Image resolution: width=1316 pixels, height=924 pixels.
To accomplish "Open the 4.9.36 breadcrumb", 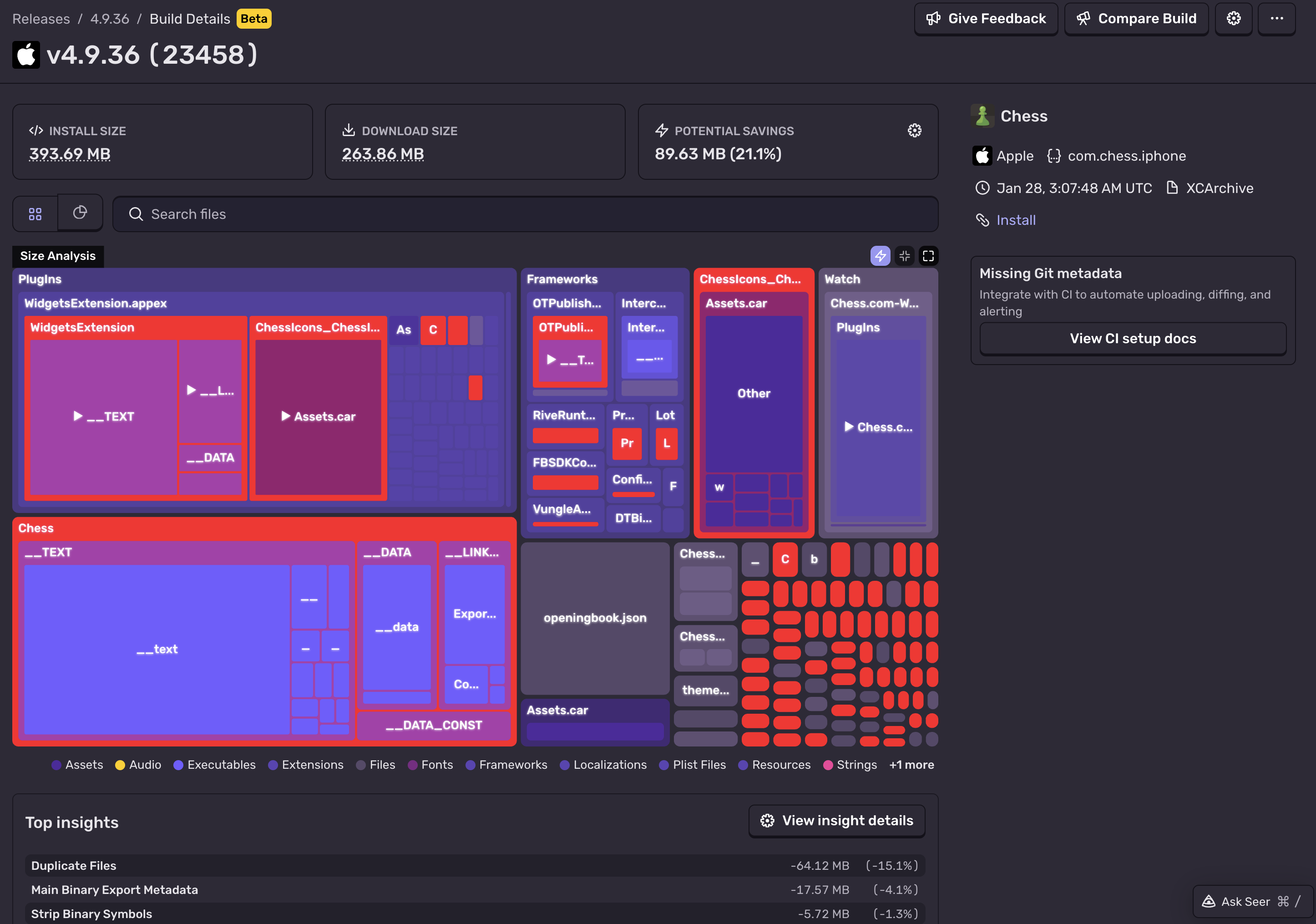I will point(110,19).
